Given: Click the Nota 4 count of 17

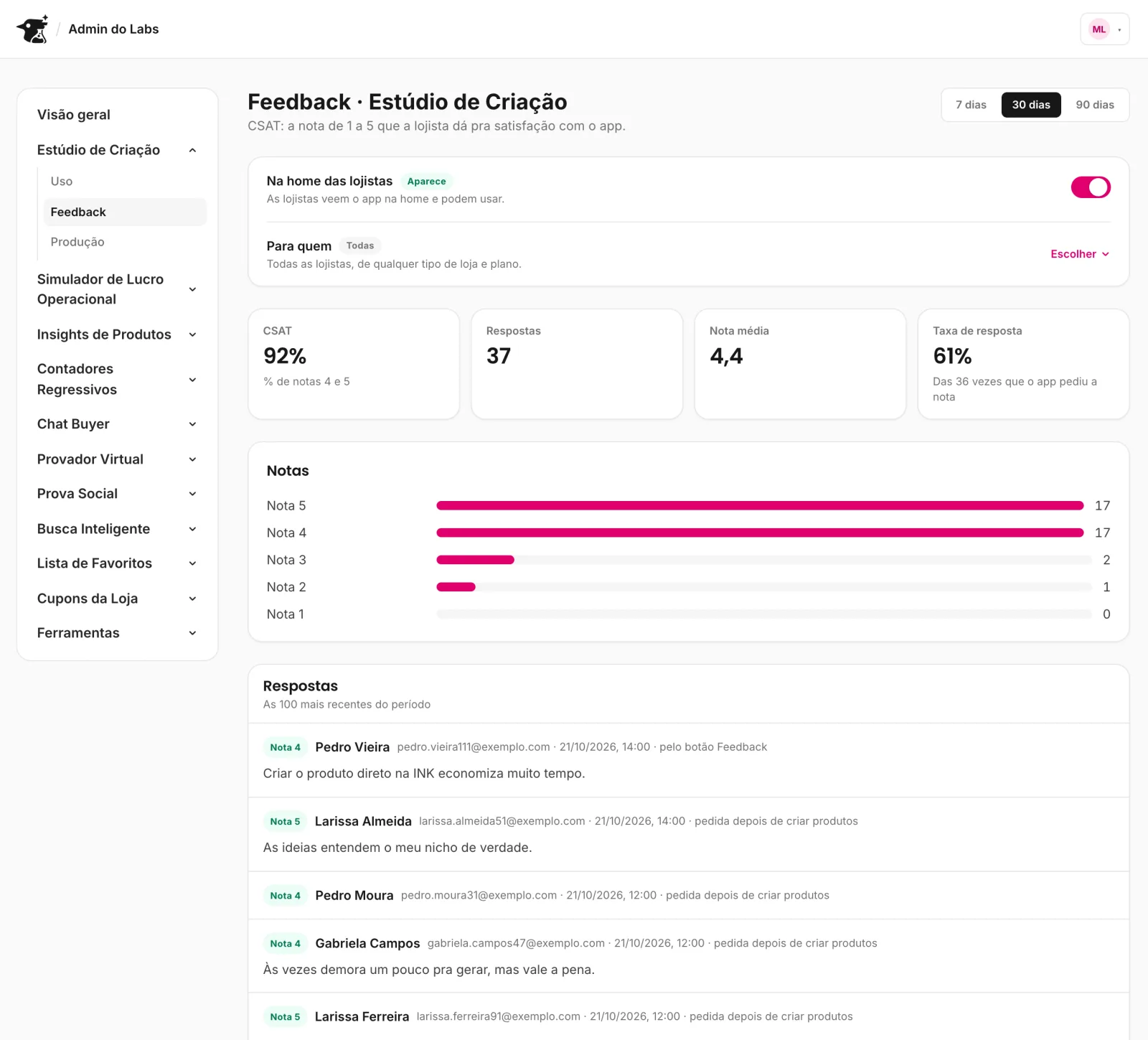Looking at the screenshot, I should (x=1102, y=533).
